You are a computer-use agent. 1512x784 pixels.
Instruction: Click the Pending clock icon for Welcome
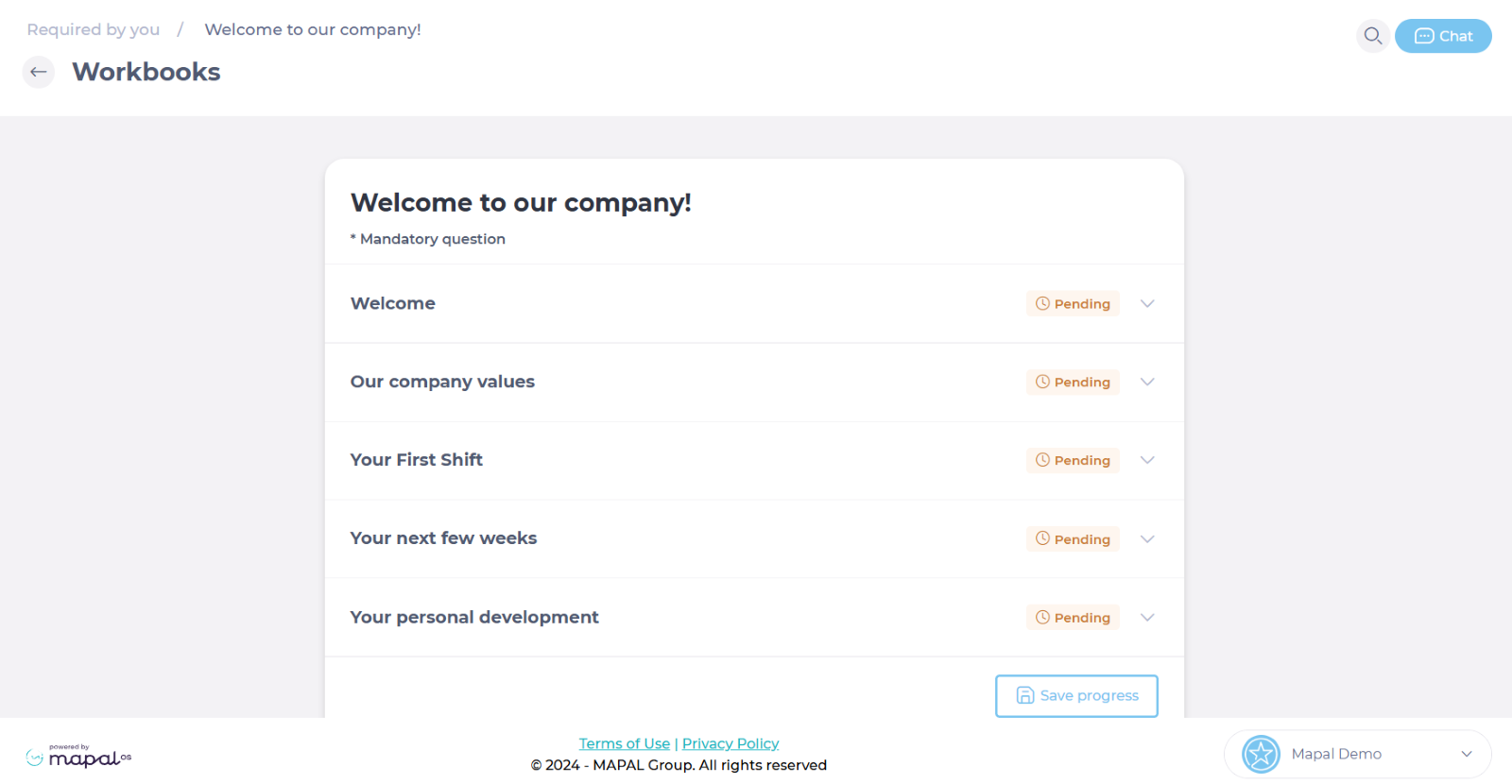click(x=1042, y=303)
